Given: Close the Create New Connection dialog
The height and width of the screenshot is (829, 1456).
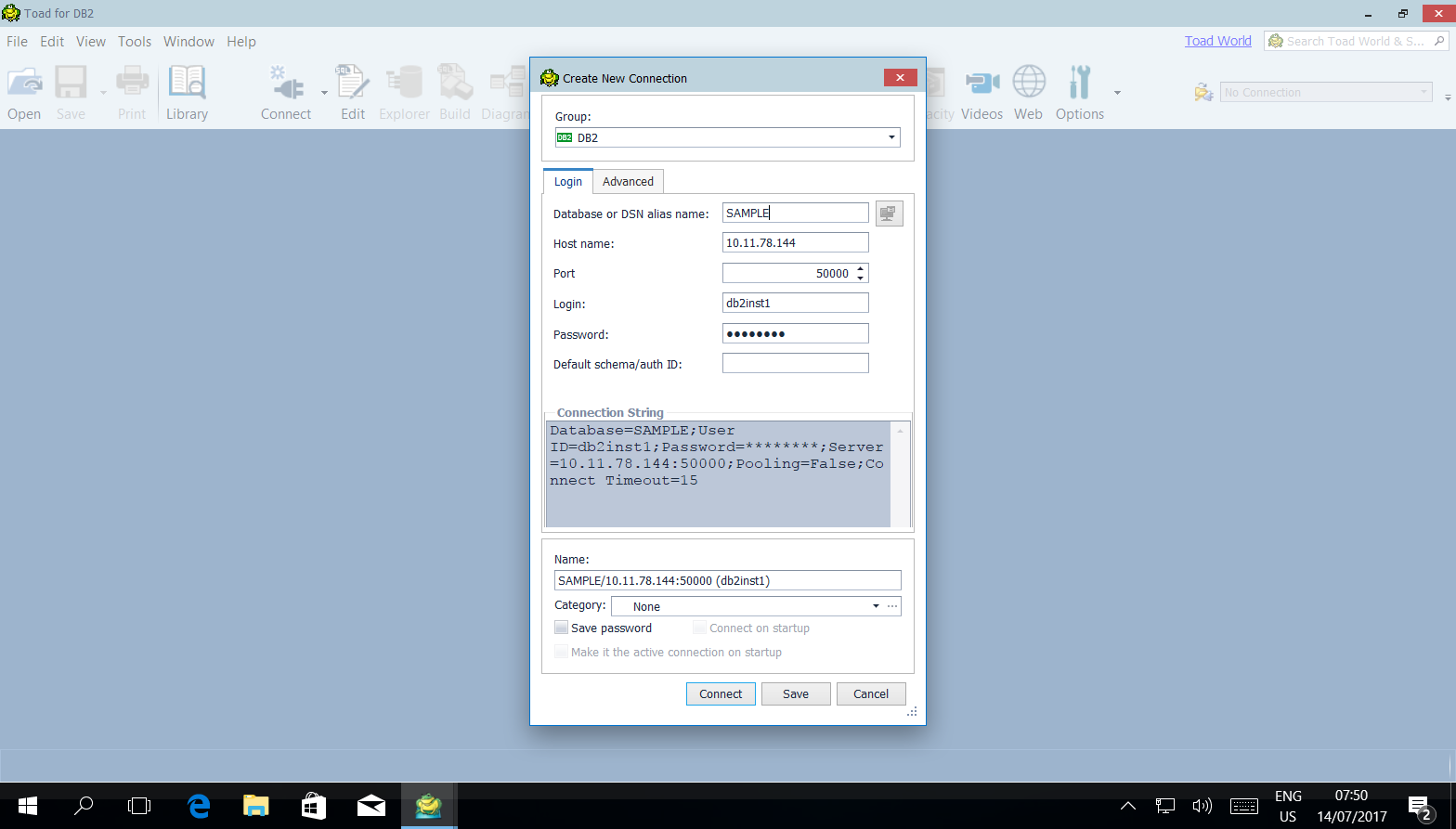Looking at the screenshot, I should (x=900, y=78).
